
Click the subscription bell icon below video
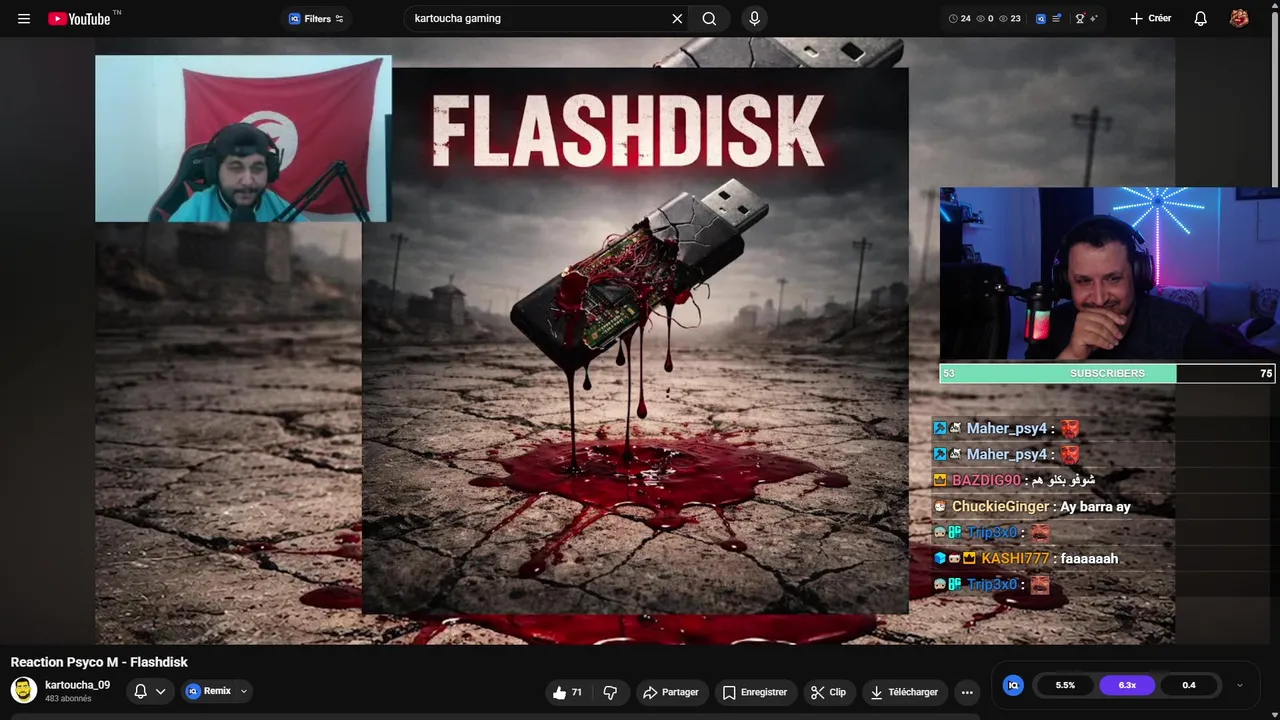[x=141, y=691]
